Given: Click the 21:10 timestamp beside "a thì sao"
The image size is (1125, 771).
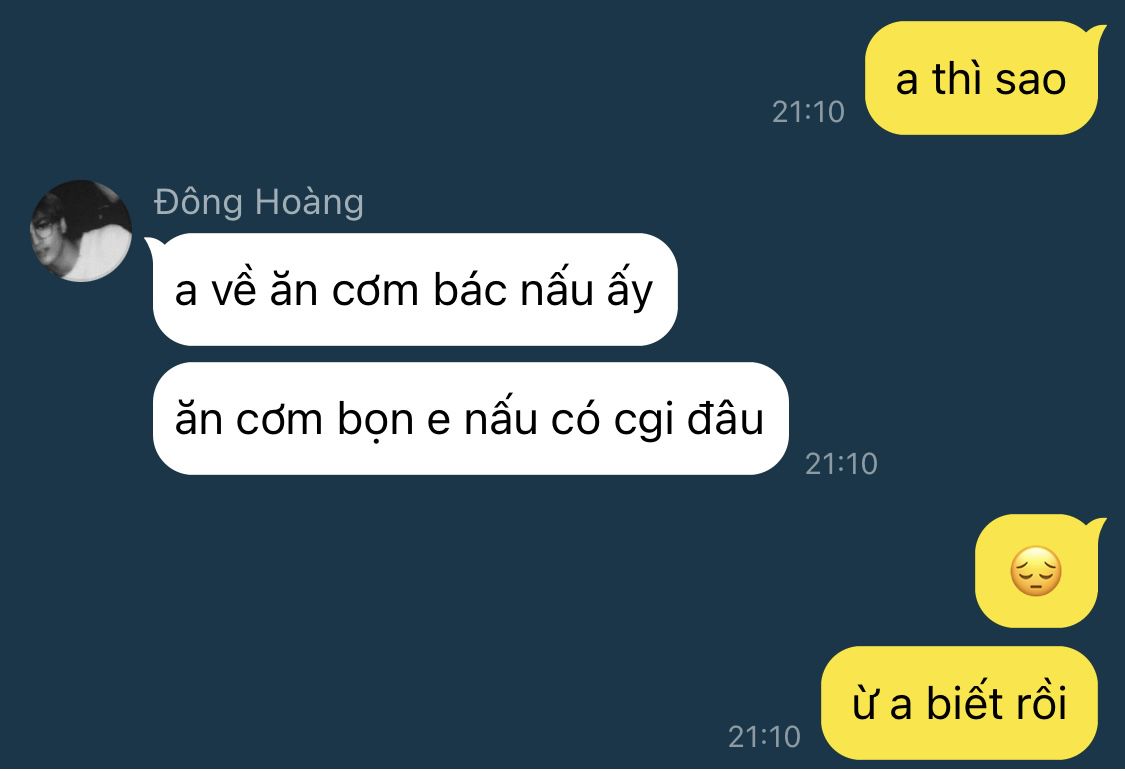Looking at the screenshot, I should point(808,112).
